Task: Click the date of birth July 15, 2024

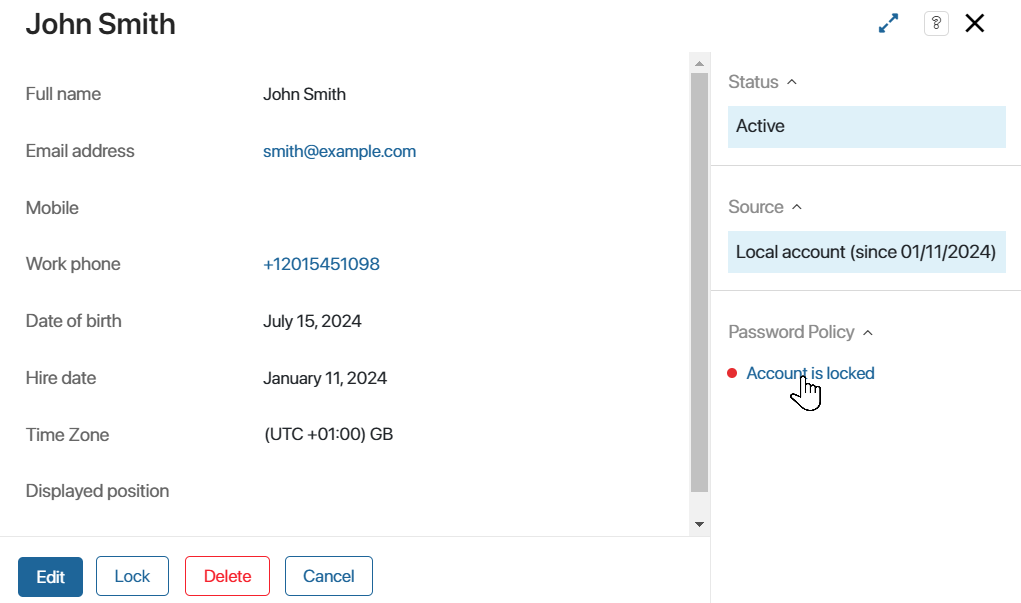Action: coord(312,321)
